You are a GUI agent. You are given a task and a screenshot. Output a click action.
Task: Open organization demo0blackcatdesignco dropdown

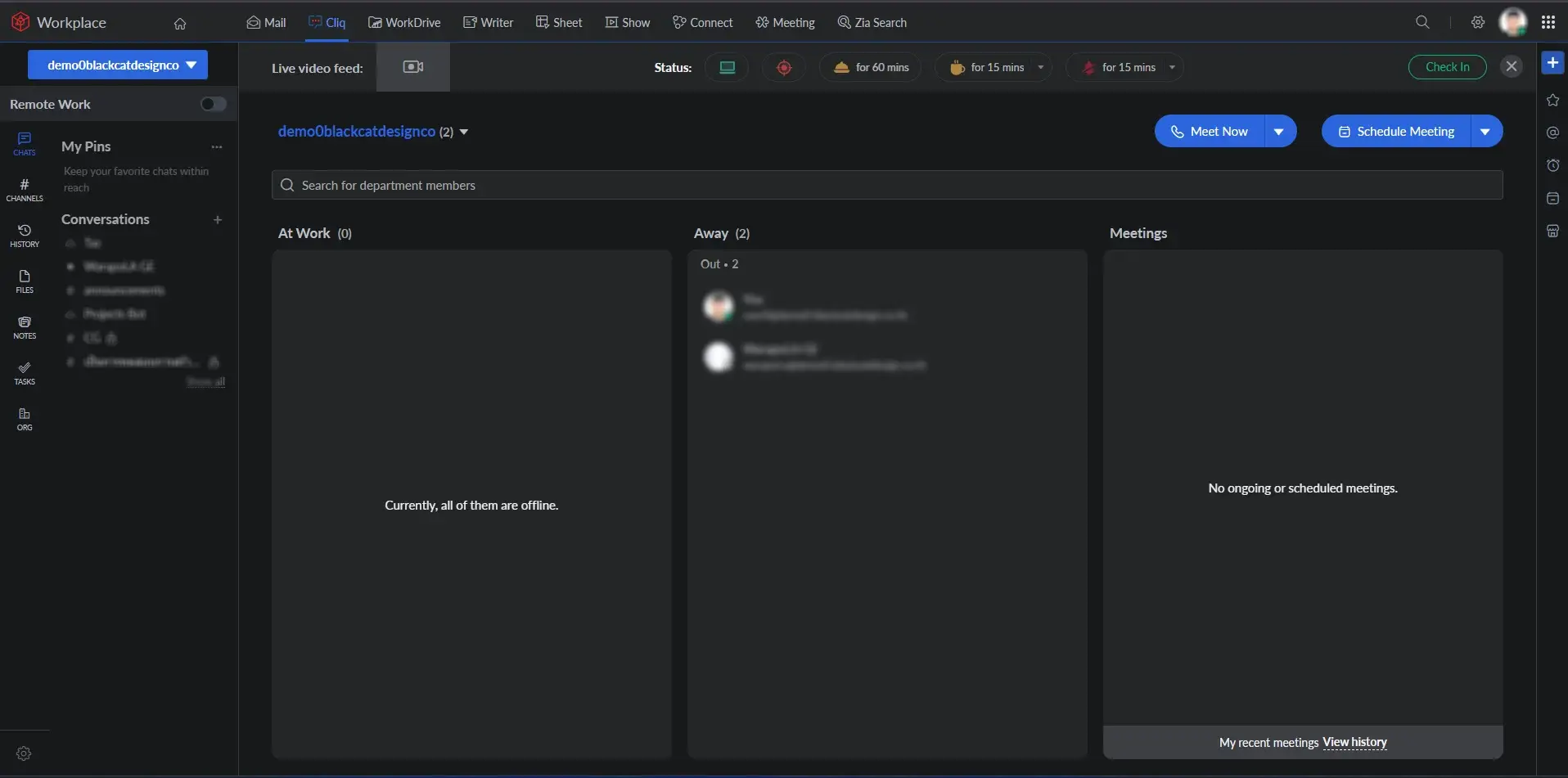[118, 65]
